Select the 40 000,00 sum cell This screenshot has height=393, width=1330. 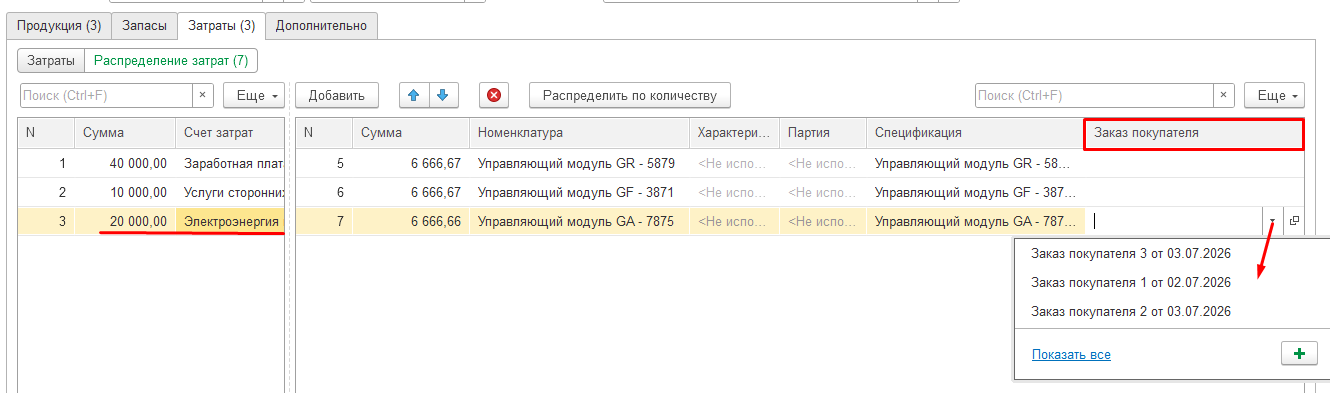[124, 163]
